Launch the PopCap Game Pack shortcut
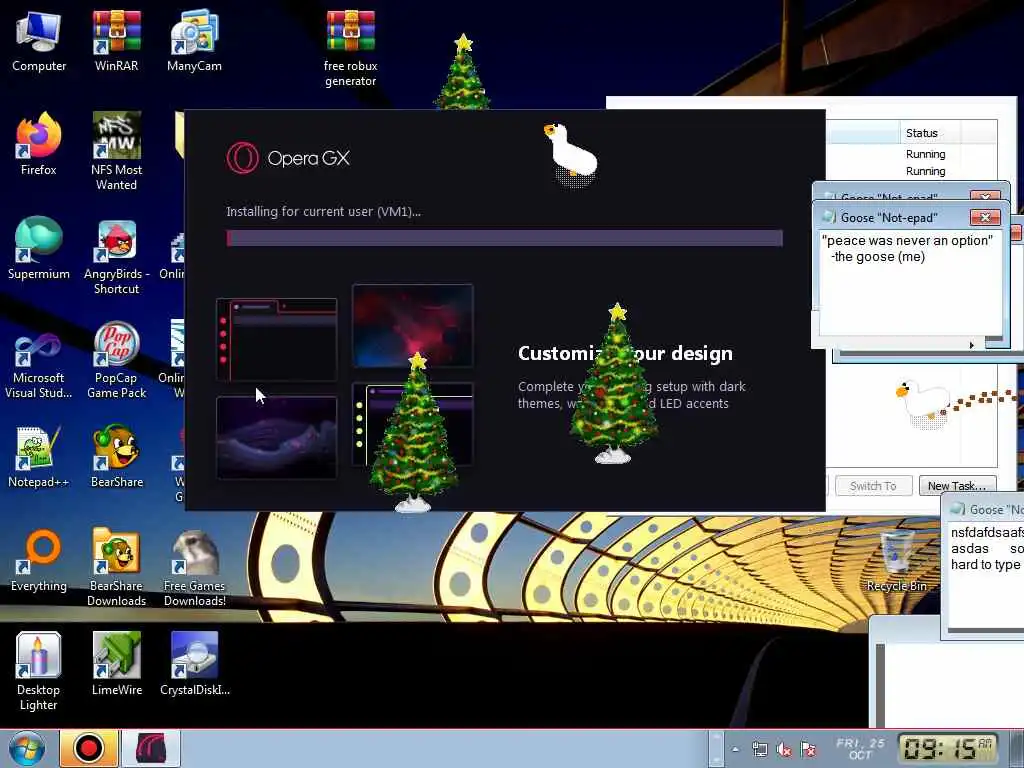Image resolution: width=1024 pixels, height=768 pixels. click(116, 360)
